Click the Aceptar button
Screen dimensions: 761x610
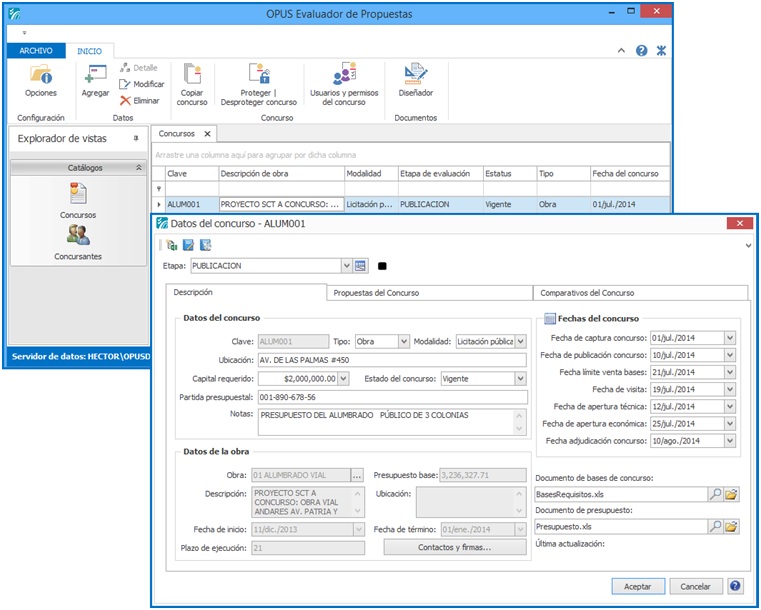pos(637,586)
